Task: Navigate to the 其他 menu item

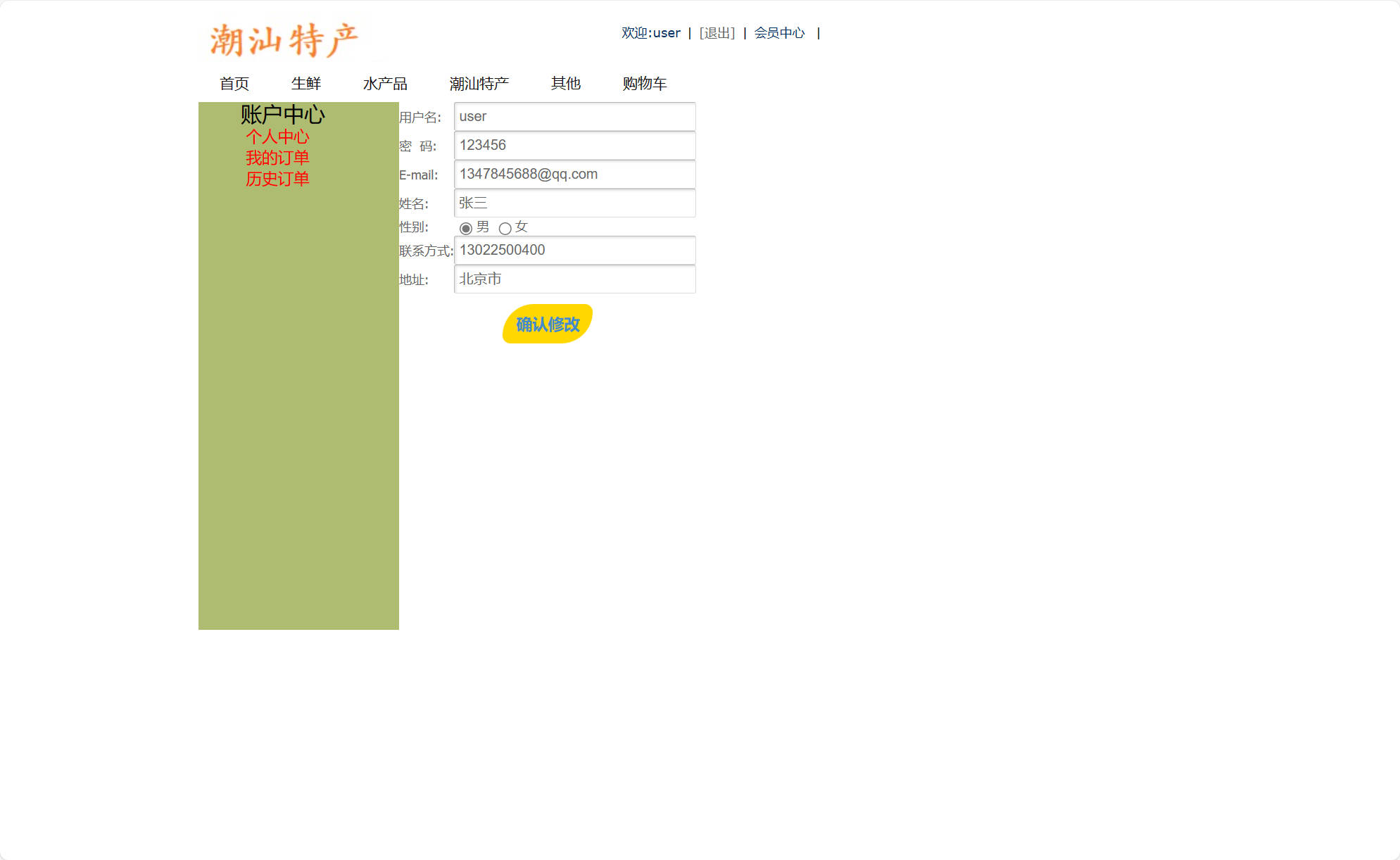Action: tap(566, 83)
